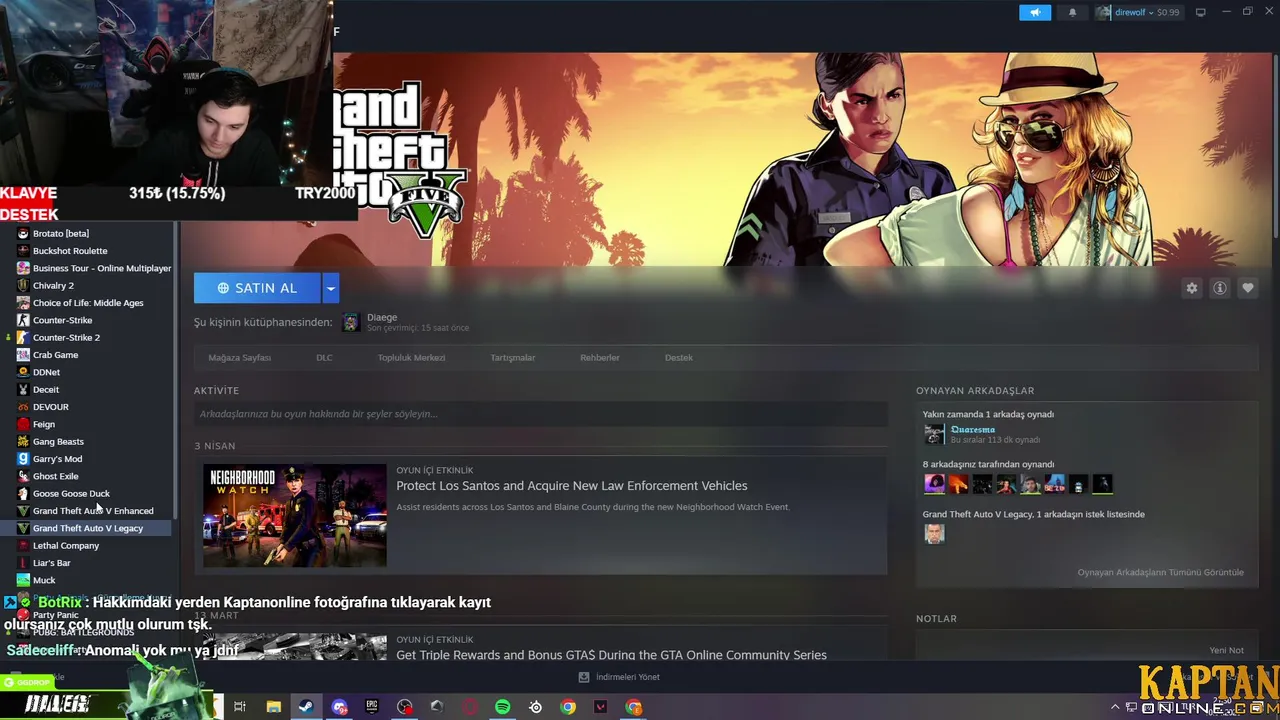Click Yeni Not to add note
The width and height of the screenshot is (1280, 720).
tap(1226, 650)
